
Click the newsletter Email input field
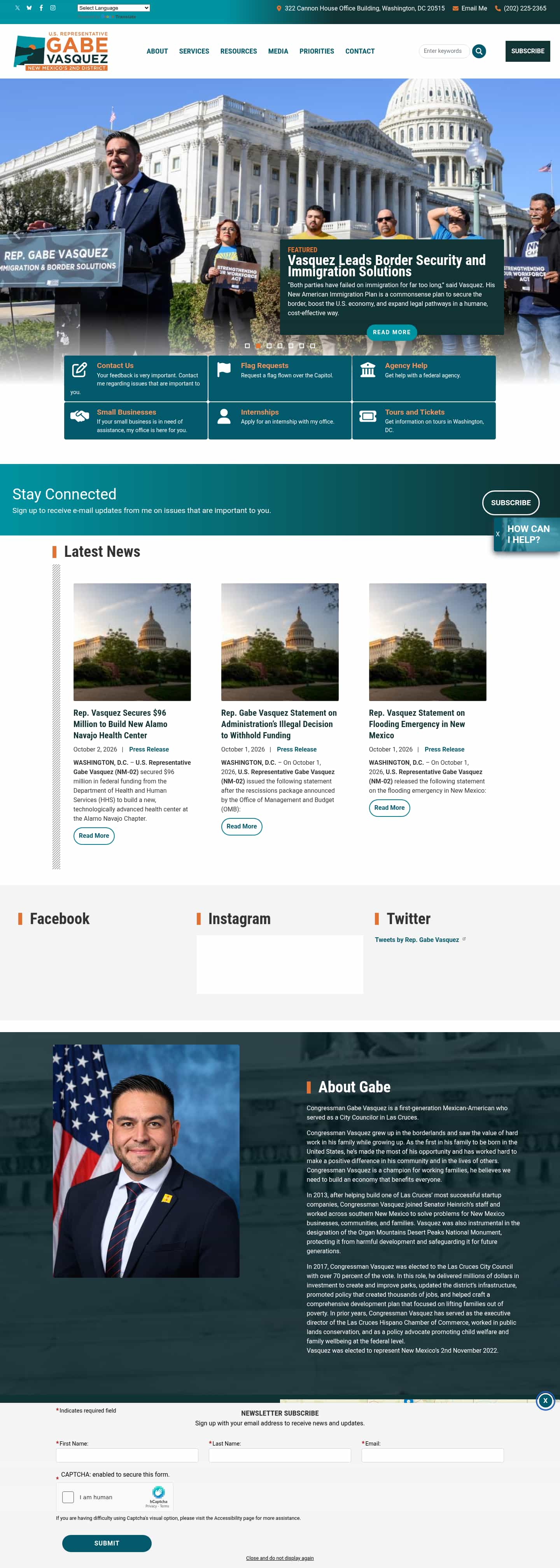(x=433, y=1455)
